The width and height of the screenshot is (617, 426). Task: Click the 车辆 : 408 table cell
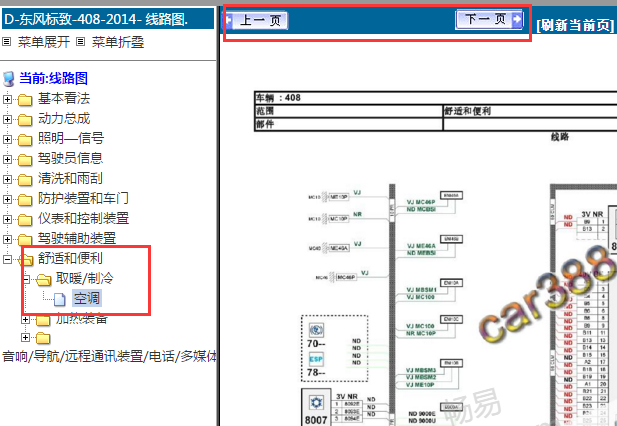(x=436, y=98)
